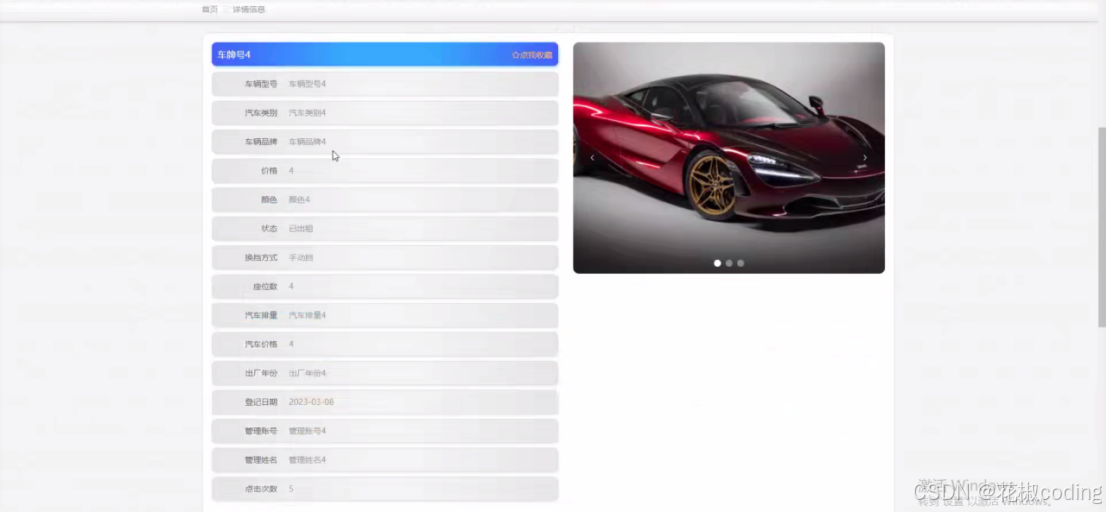
Task: Click the value 4 in 座位数 row
Action: pyautogui.click(x=291, y=286)
